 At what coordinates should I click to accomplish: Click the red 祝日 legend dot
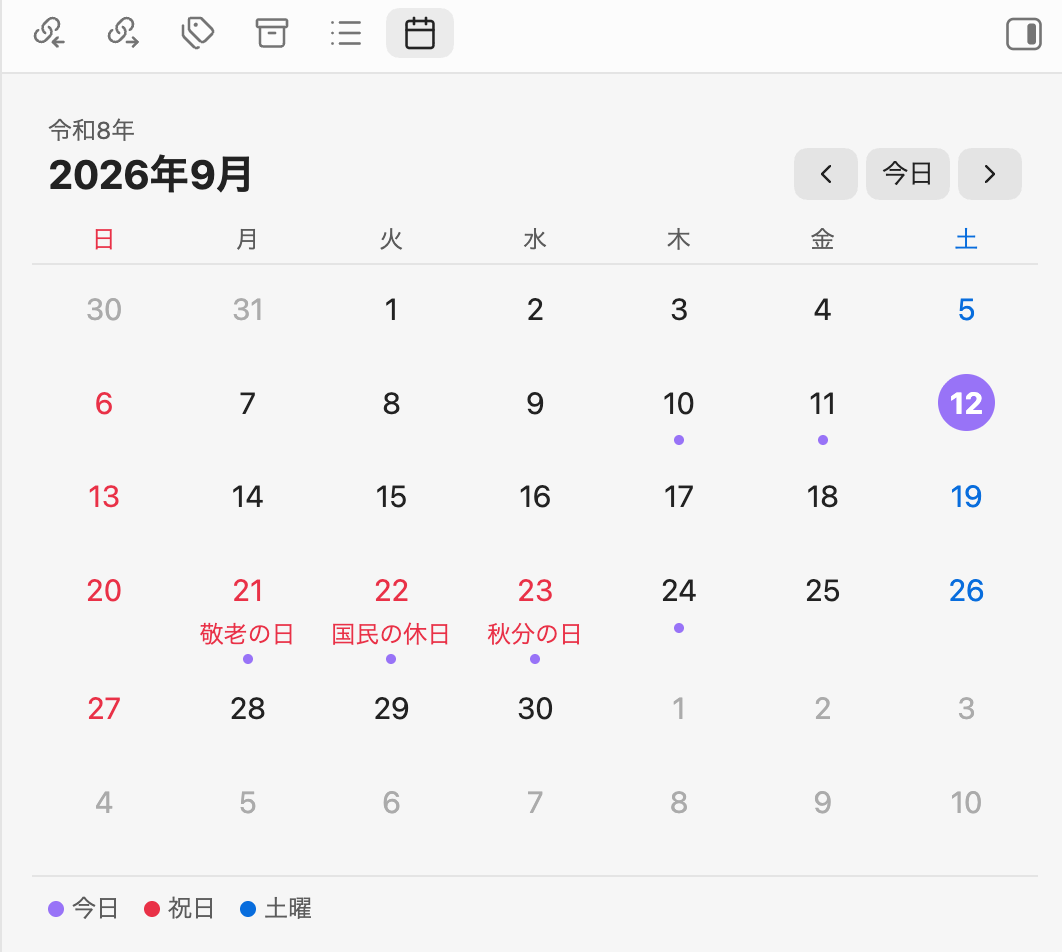[152, 909]
